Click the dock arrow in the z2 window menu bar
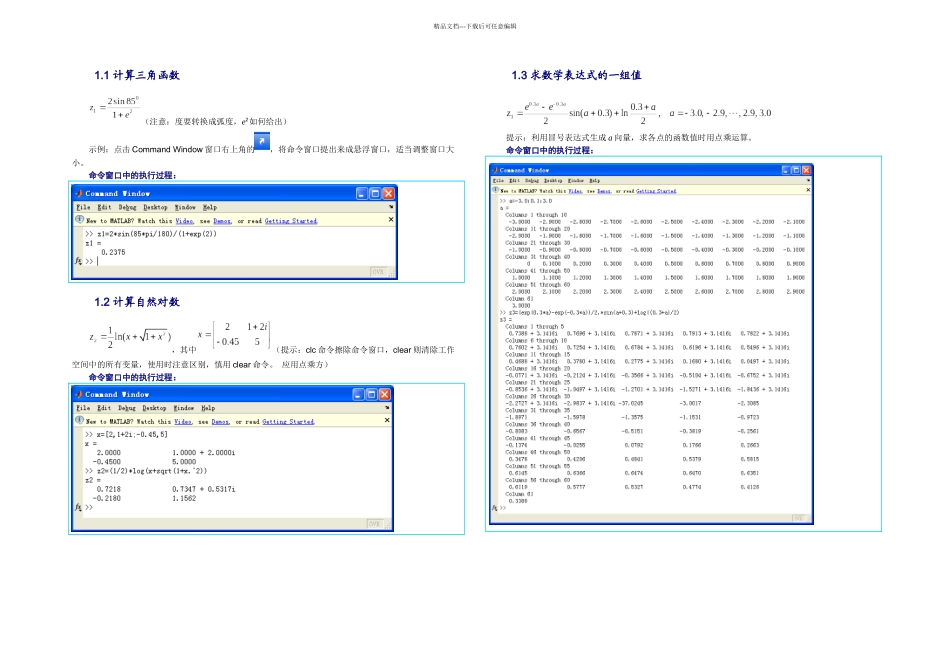Image resolution: width=950 pixels, height=672 pixels. (387, 408)
